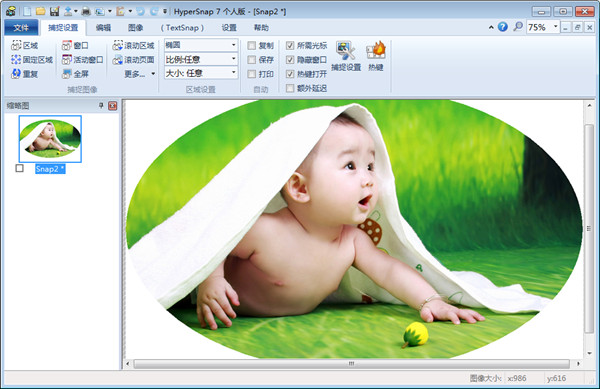Image resolution: width=600 pixels, height=389 pixels.
Task: Click the y:616 image height status
Action: [556, 378]
